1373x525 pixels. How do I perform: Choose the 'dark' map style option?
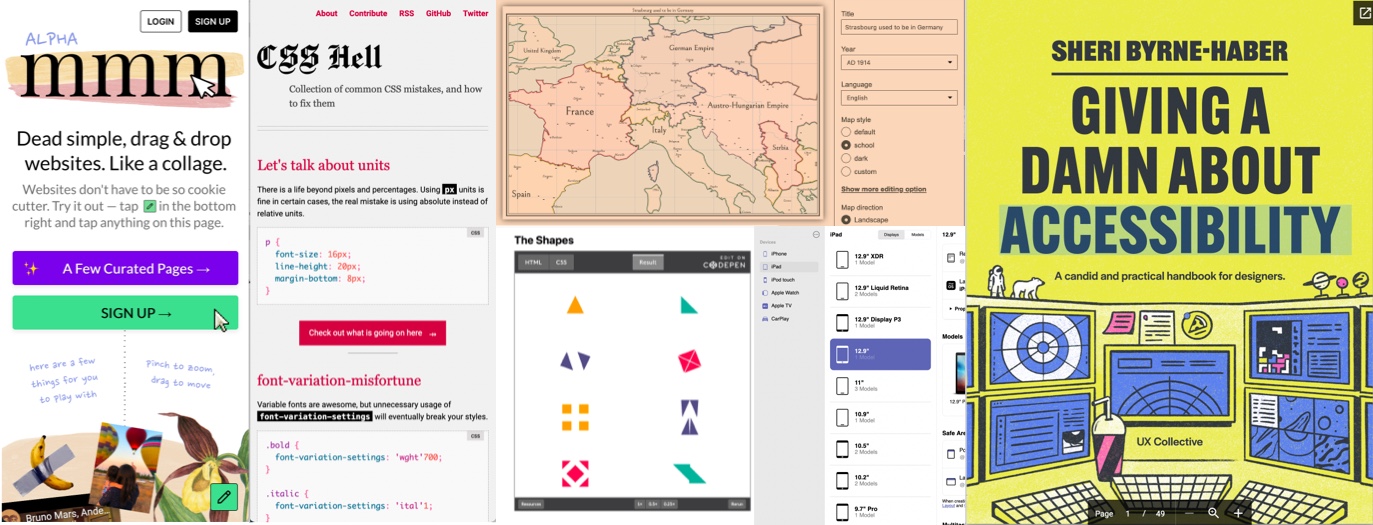(846, 158)
